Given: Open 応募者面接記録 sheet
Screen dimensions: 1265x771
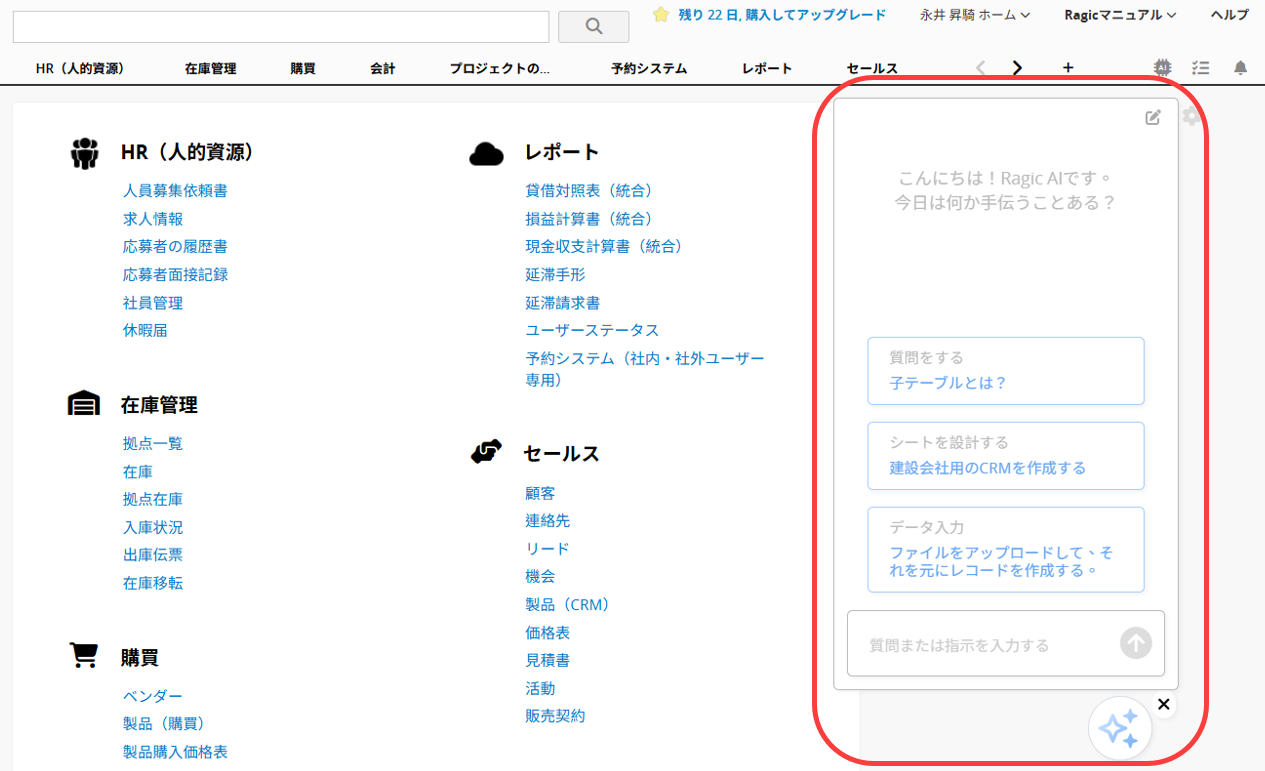Looking at the screenshot, I should [175, 274].
